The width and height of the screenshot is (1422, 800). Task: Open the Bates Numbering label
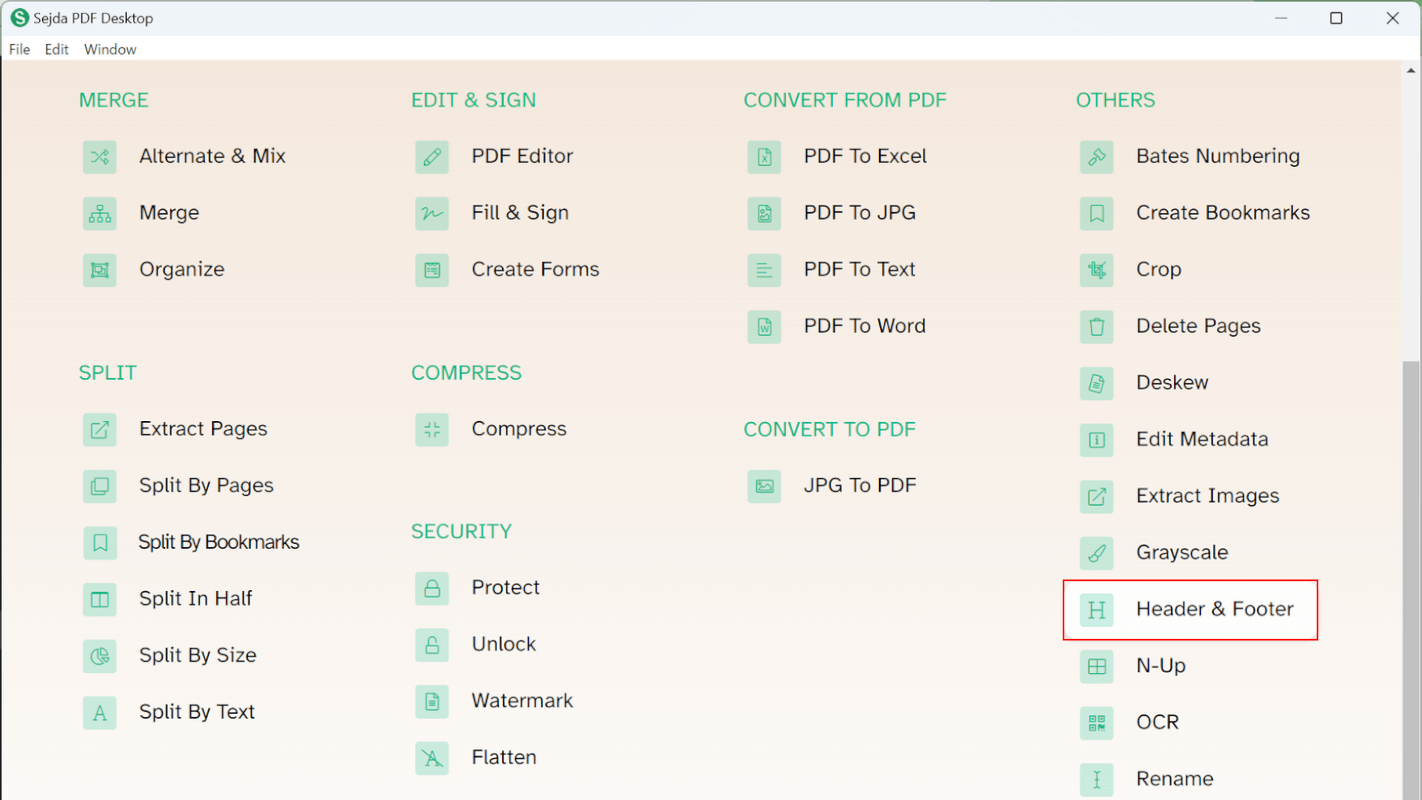click(1218, 156)
